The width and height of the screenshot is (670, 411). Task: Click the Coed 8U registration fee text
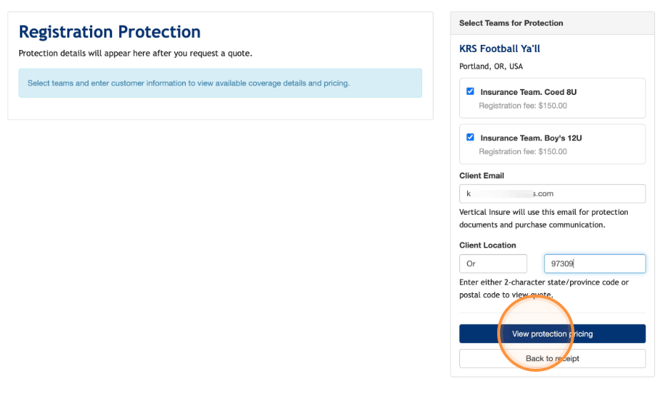(523, 106)
